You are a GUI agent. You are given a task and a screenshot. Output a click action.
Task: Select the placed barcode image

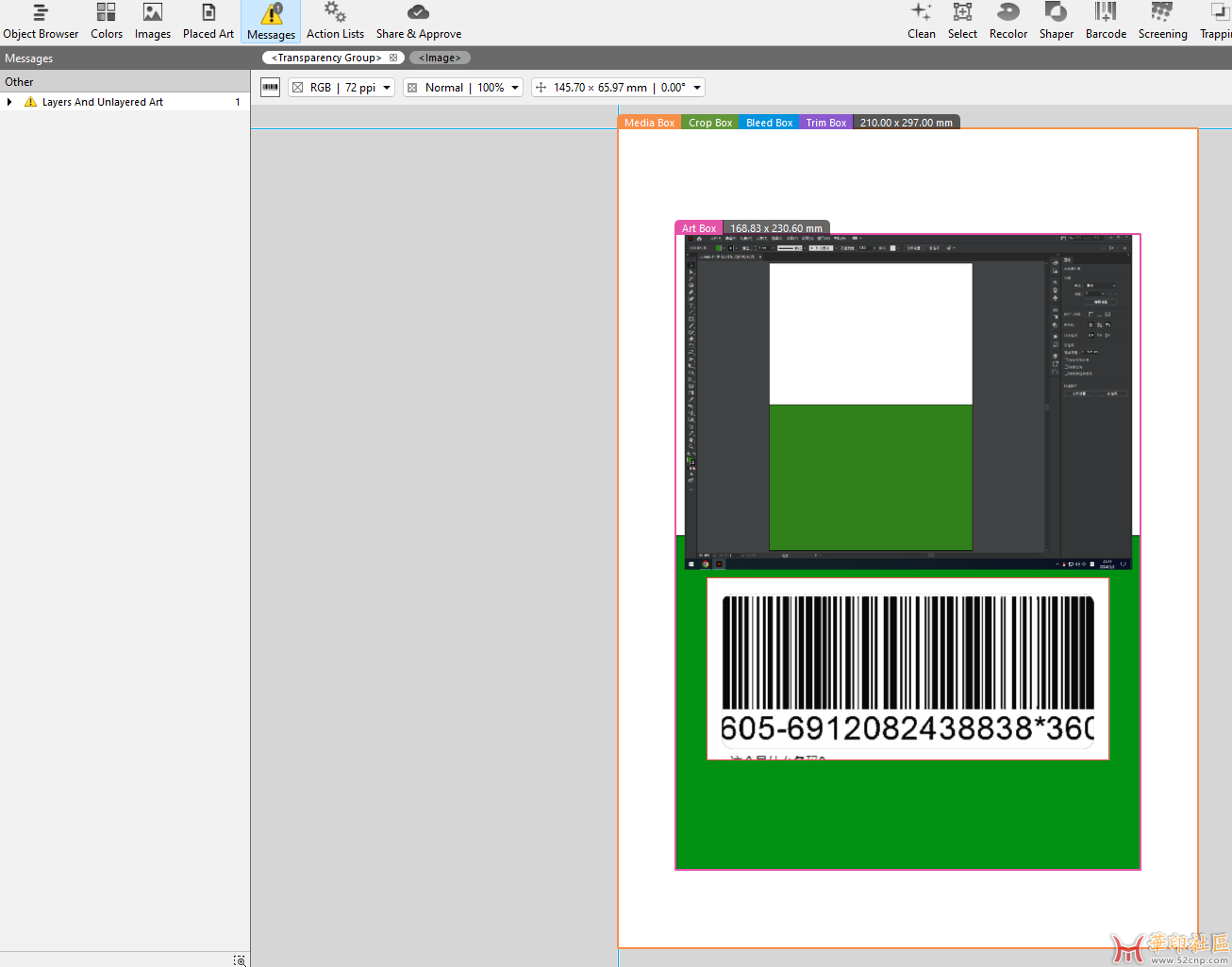click(907, 668)
